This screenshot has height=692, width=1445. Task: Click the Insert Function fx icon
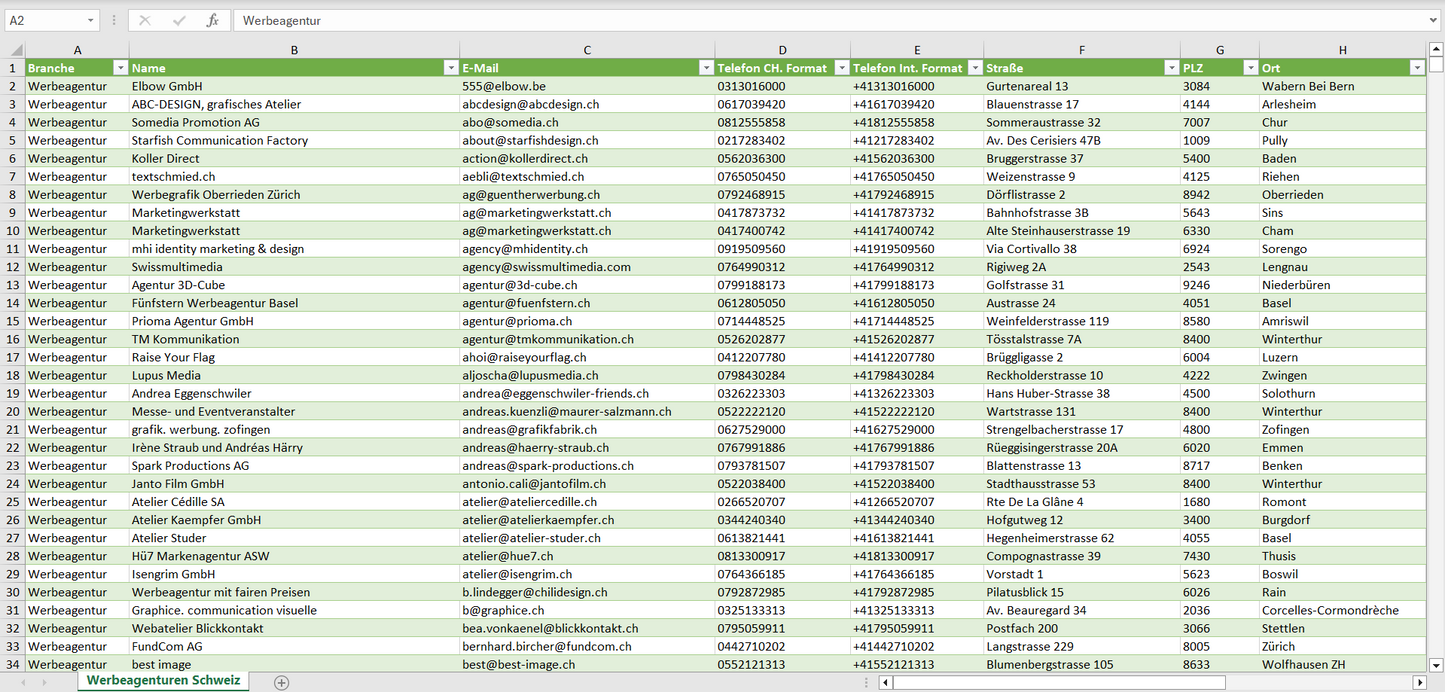click(212, 20)
